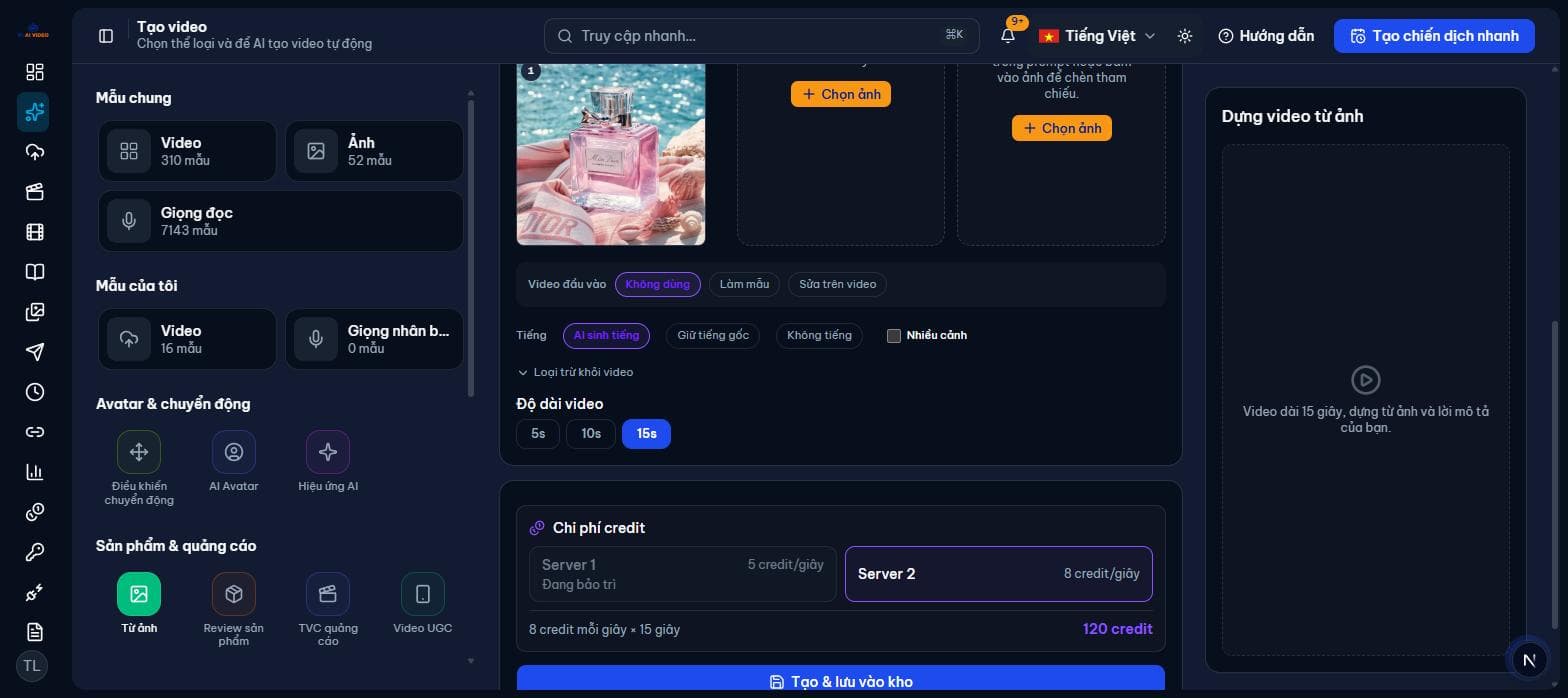Open the Ảnh 52 mẫu template category

coord(374,151)
